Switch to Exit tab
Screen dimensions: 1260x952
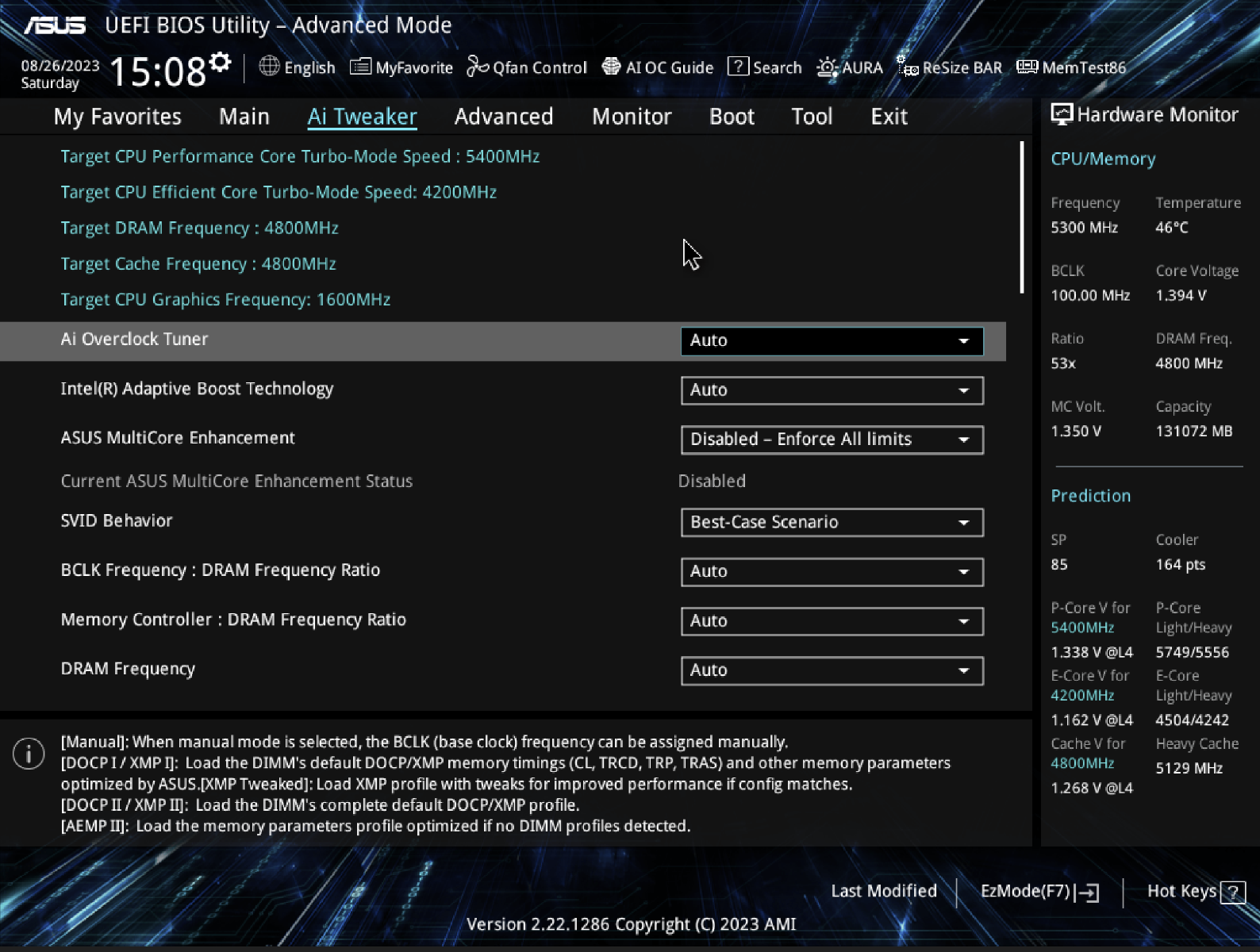pos(889,117)
